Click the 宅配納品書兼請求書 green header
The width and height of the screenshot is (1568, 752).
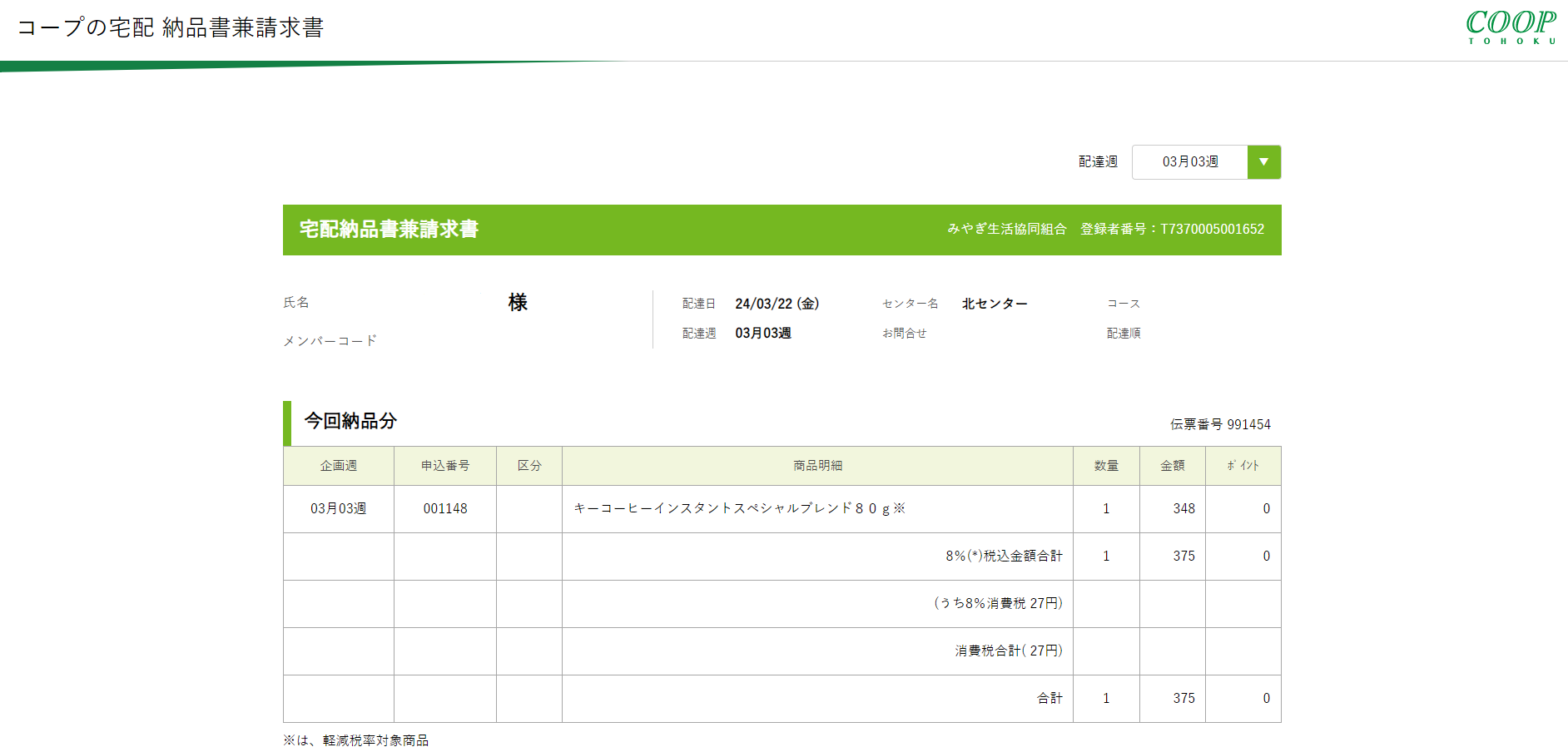click(389, 230)
